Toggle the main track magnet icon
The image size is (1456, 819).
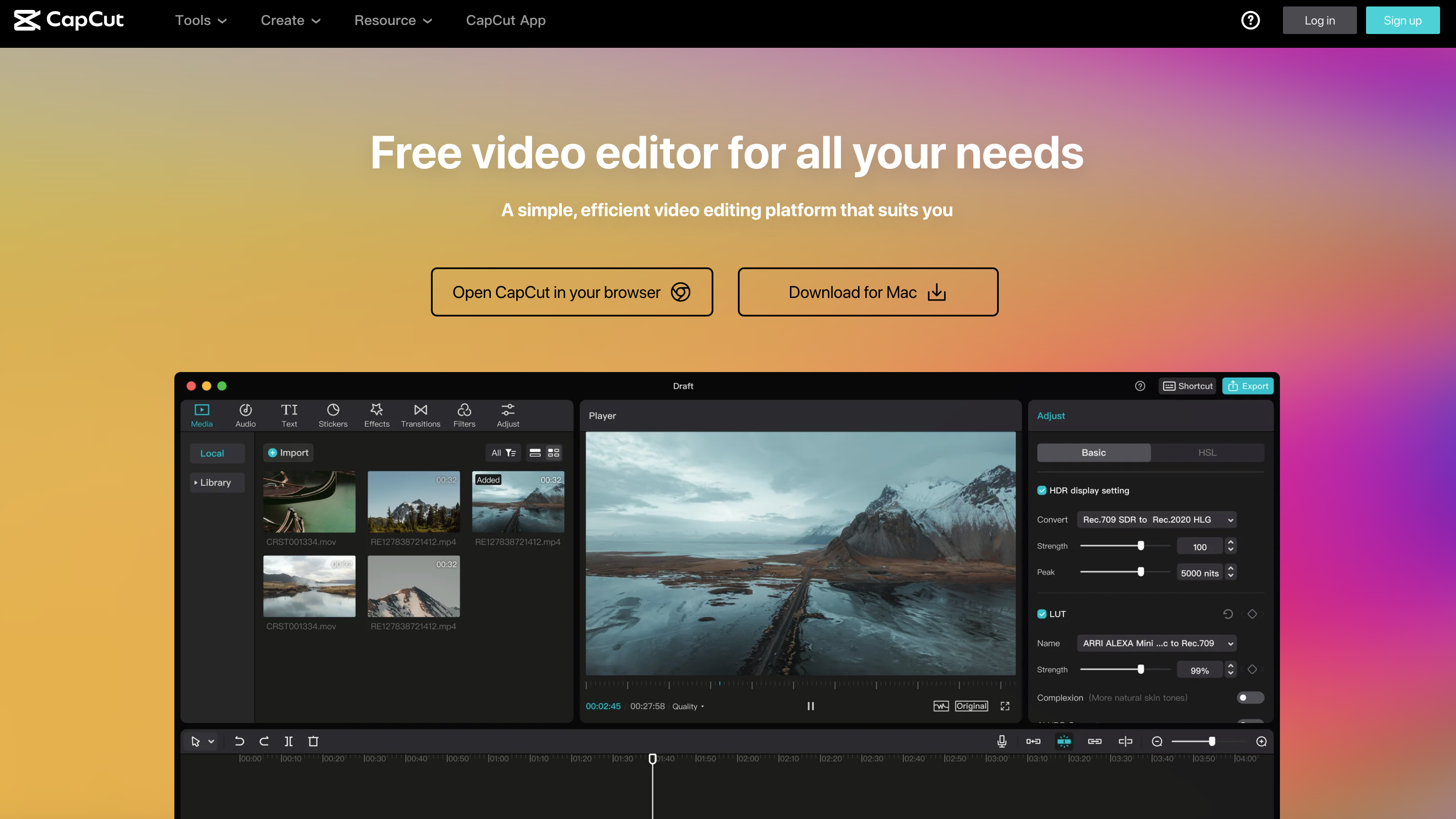1033,741
